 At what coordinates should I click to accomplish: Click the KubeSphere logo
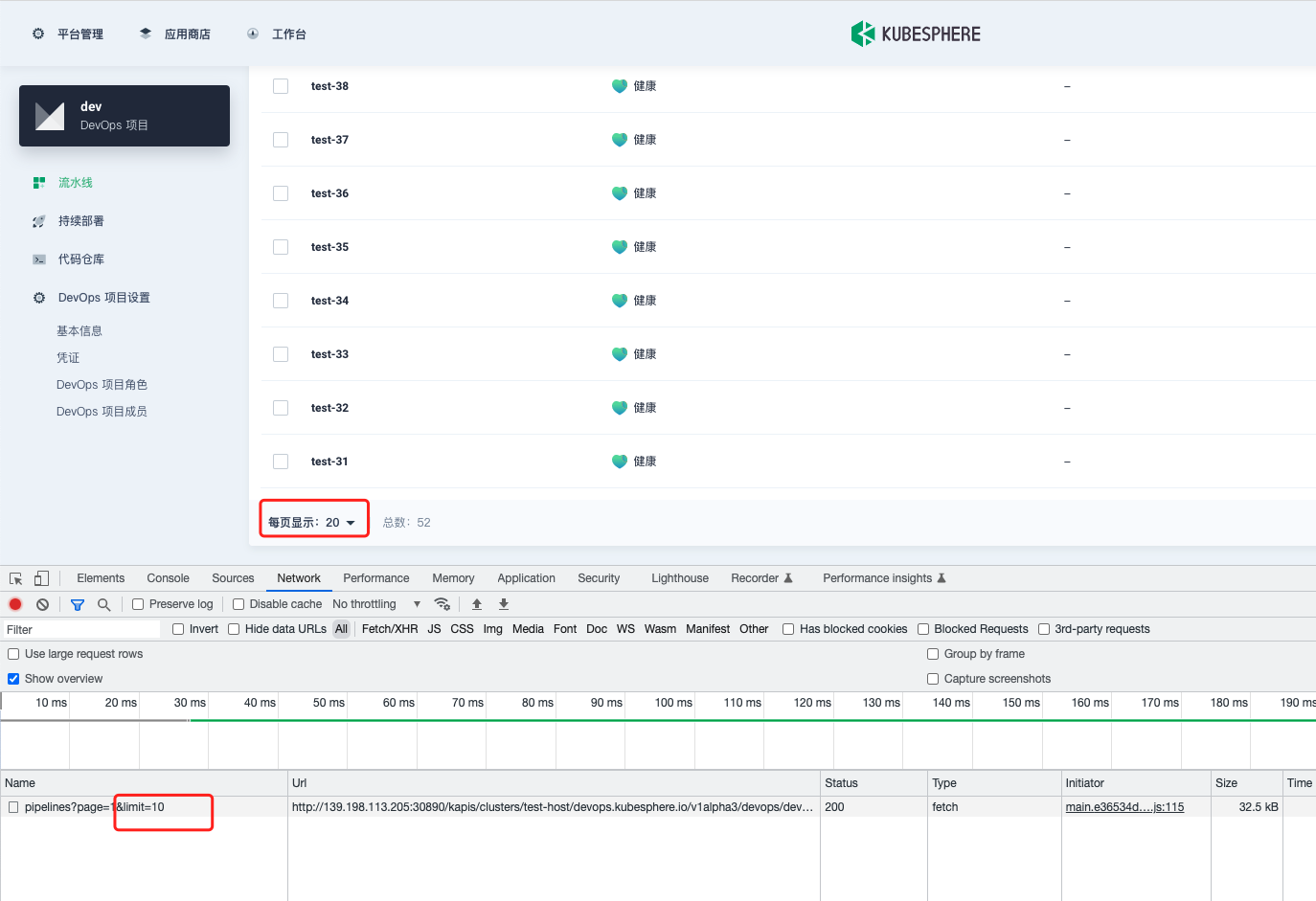[x=915, y=33]
